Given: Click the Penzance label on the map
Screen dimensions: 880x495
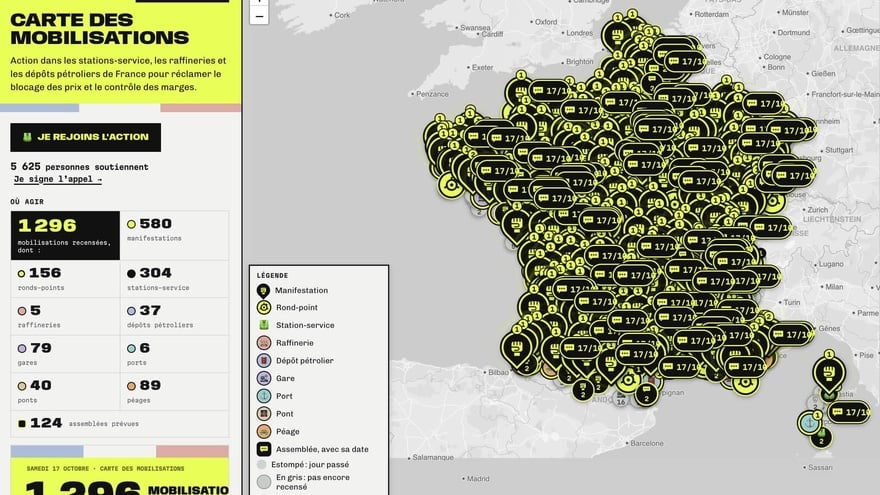Looking at the screenshot, I should pyautogui.click(x=432, y=94).
